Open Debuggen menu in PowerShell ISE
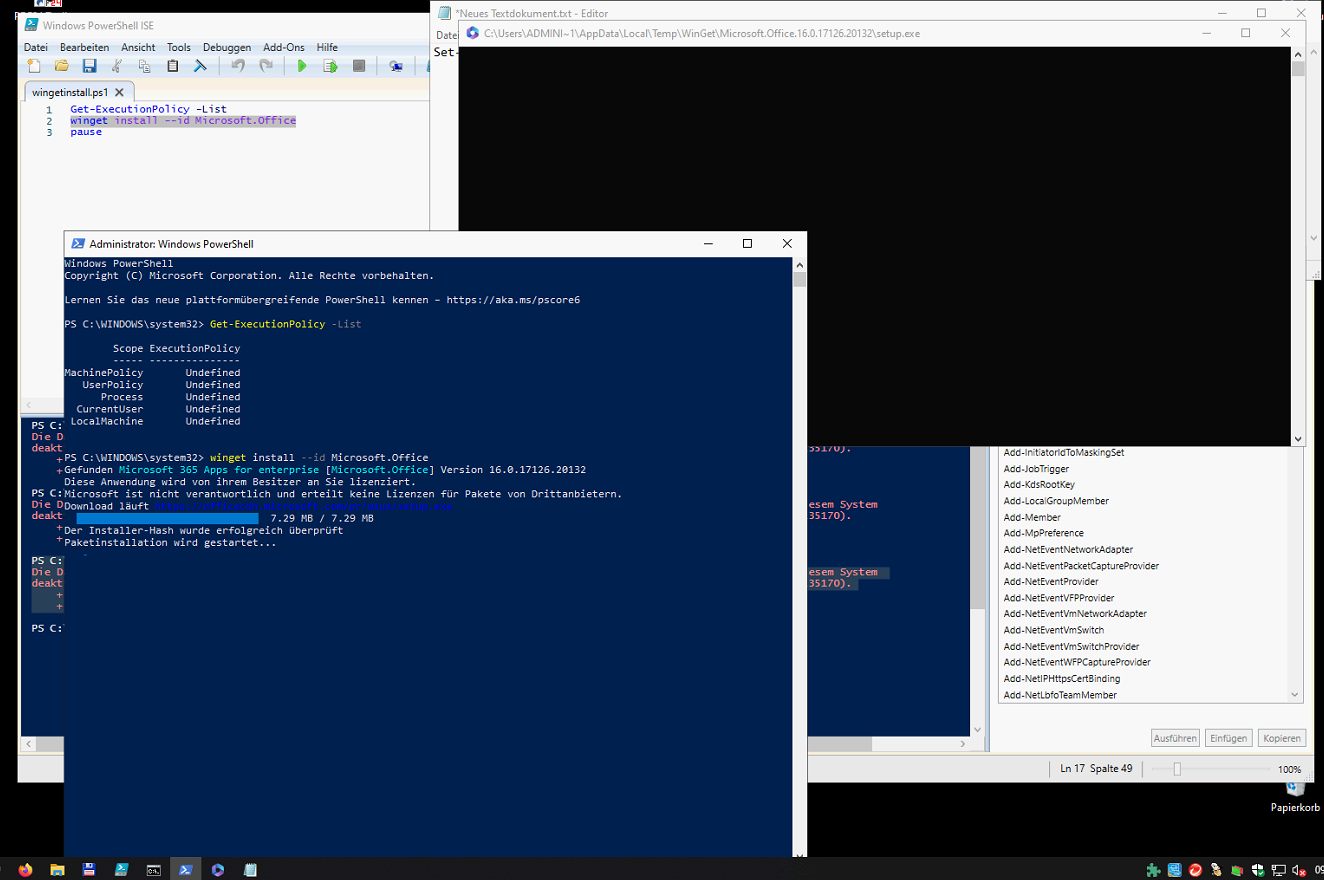Image resolution: width=1324 pixels, height=880 pixels. point(227,47)
